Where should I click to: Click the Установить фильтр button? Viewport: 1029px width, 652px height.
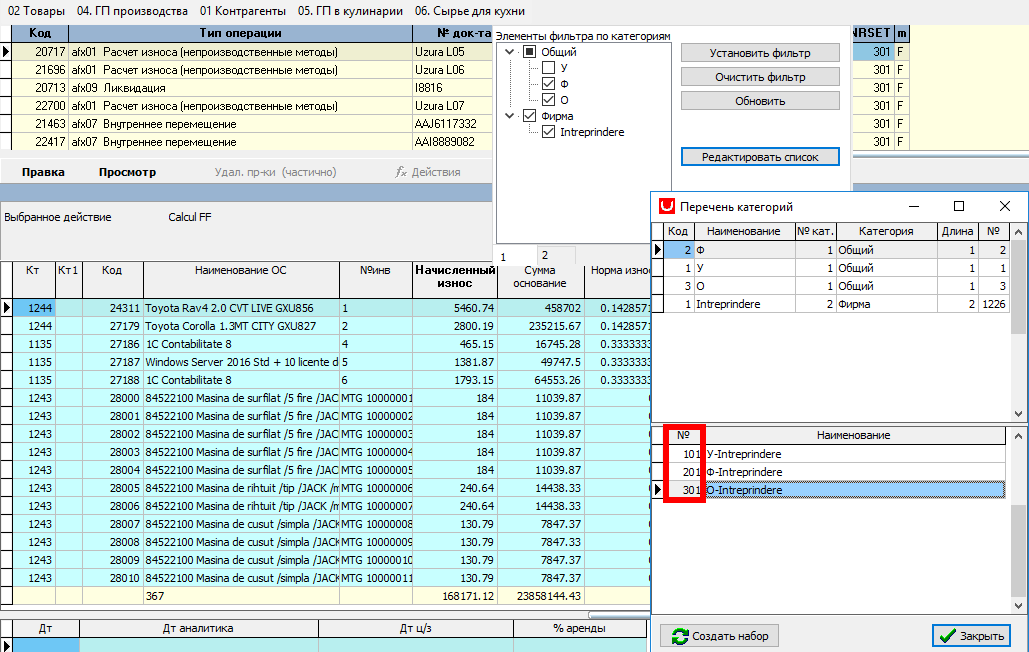[760, 53]
